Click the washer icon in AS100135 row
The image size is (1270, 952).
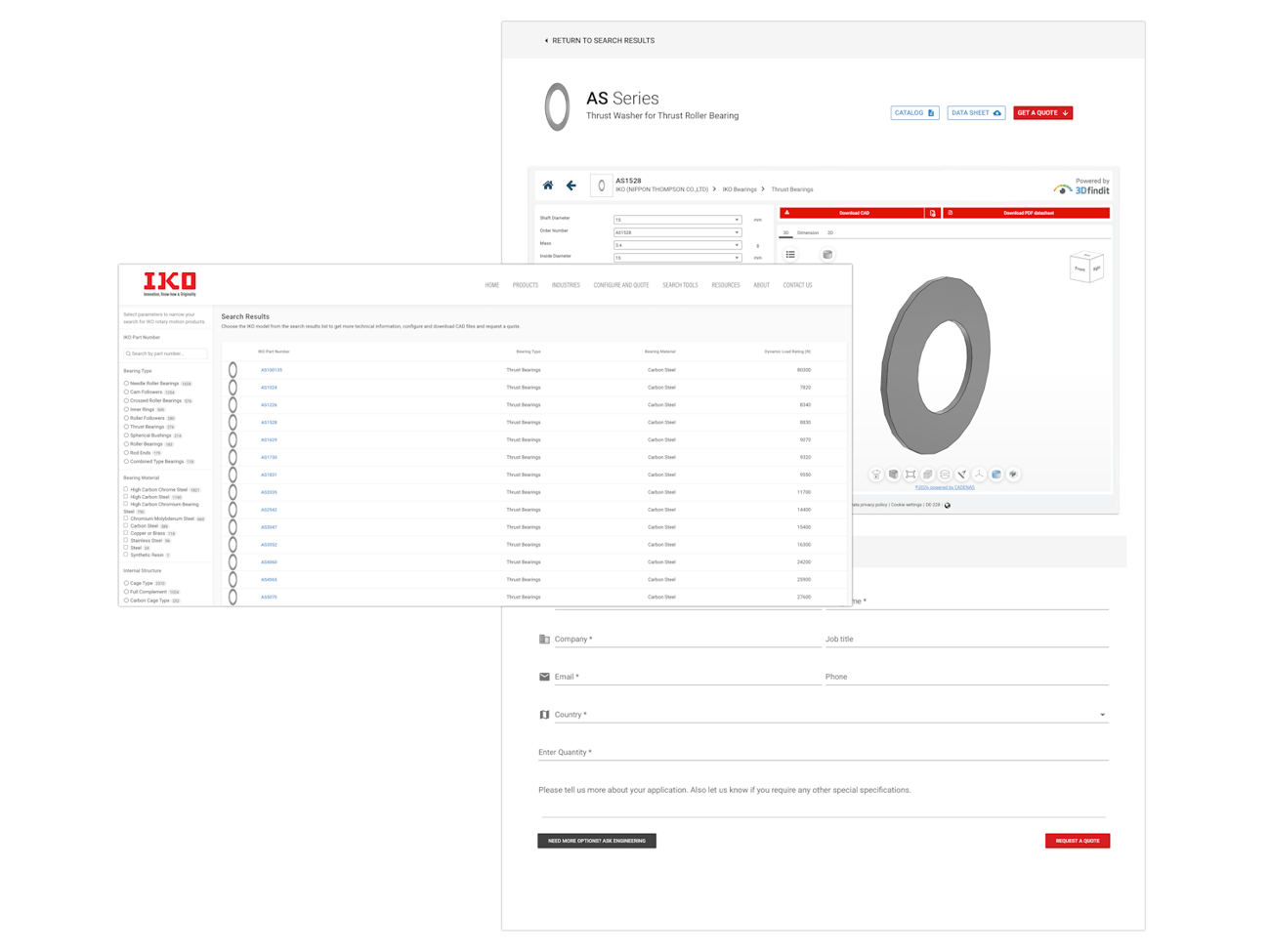pyautogui.click(x=233, y=370)
